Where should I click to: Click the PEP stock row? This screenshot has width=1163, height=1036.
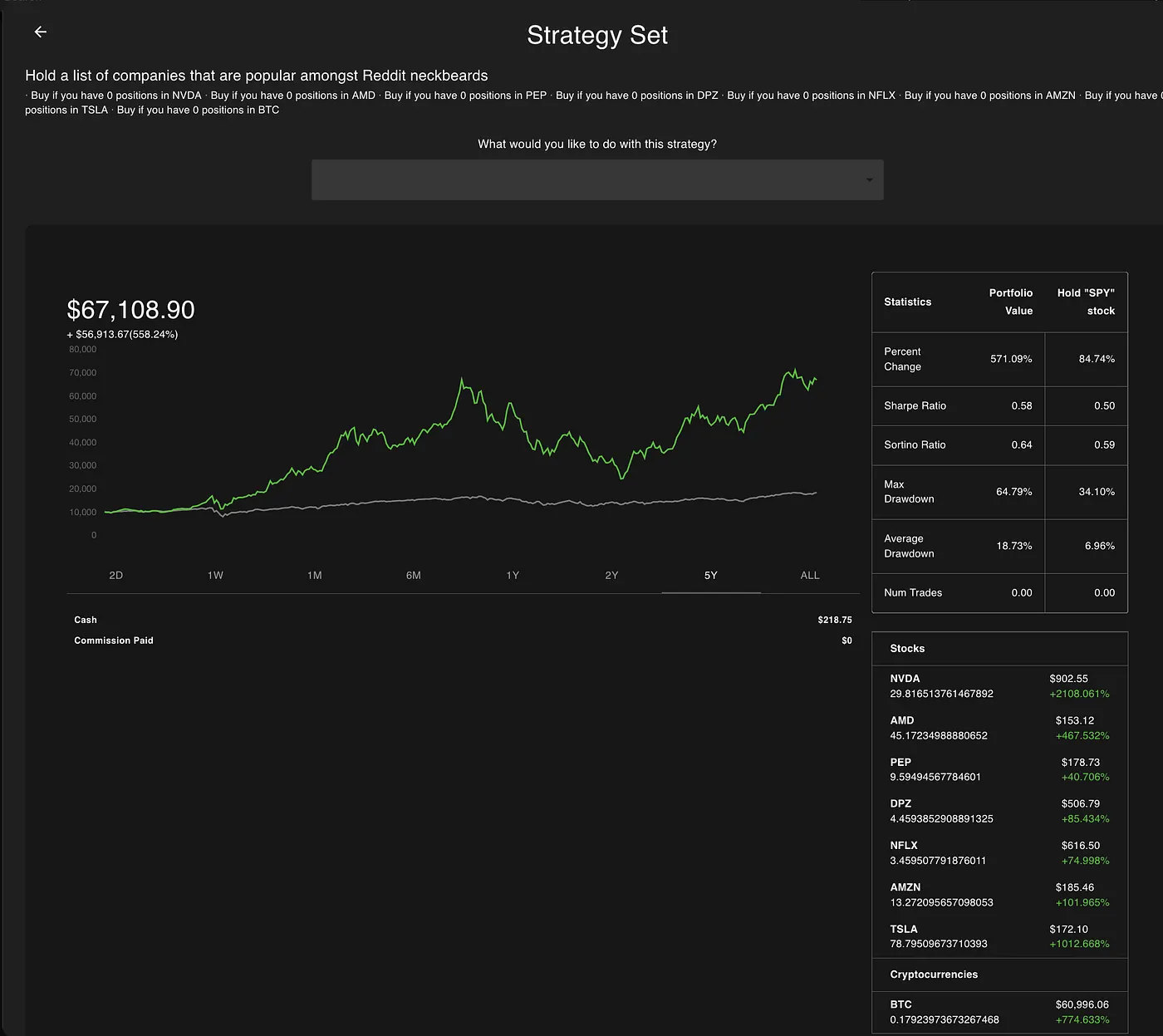[999, 769]
